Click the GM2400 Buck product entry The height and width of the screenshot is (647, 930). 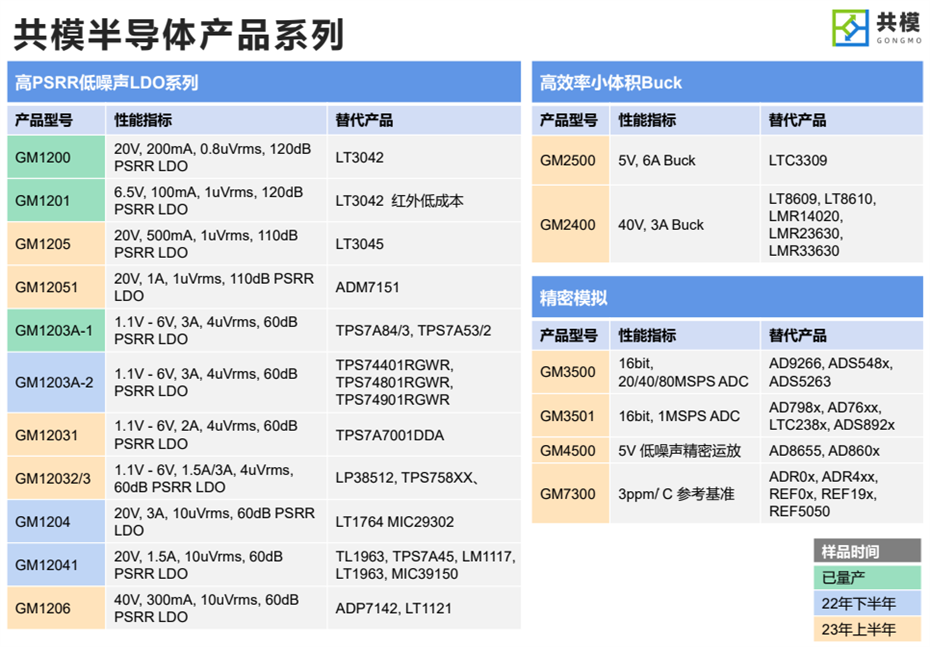[x=570, y=225]
